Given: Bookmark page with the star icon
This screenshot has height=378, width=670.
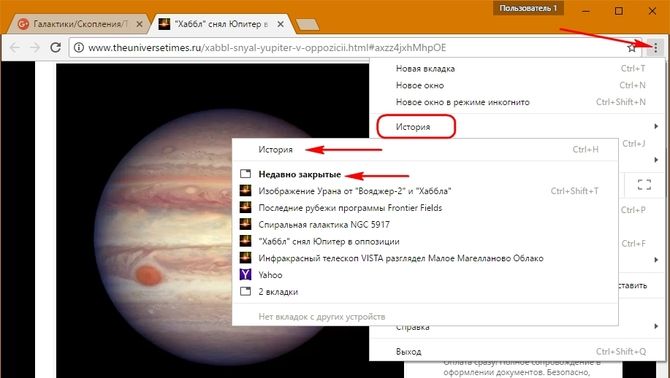Looking at the screenshot, I should tap(632, 48).
